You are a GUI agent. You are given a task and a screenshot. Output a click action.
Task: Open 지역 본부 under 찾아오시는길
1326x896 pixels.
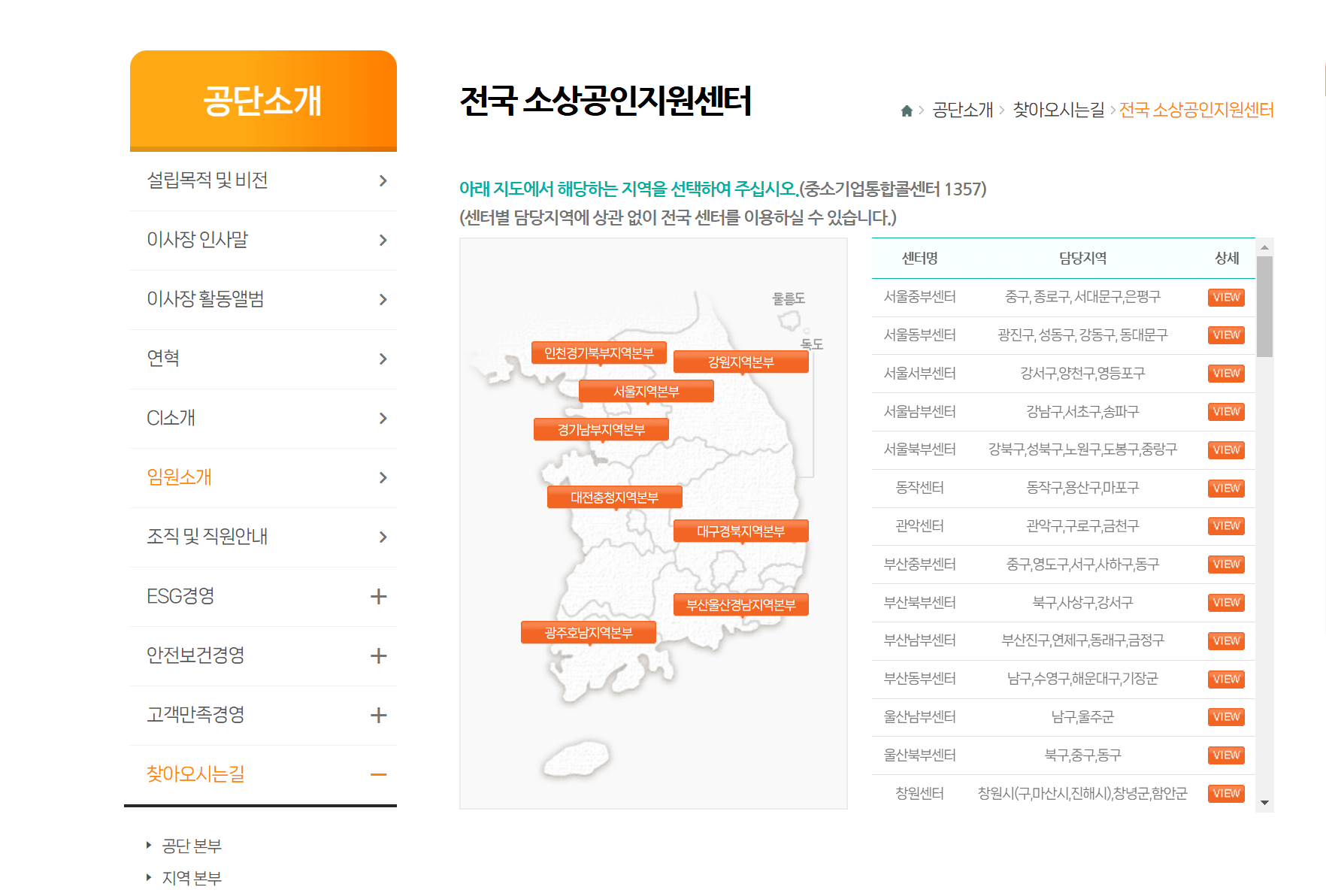[x=190, y=876]
